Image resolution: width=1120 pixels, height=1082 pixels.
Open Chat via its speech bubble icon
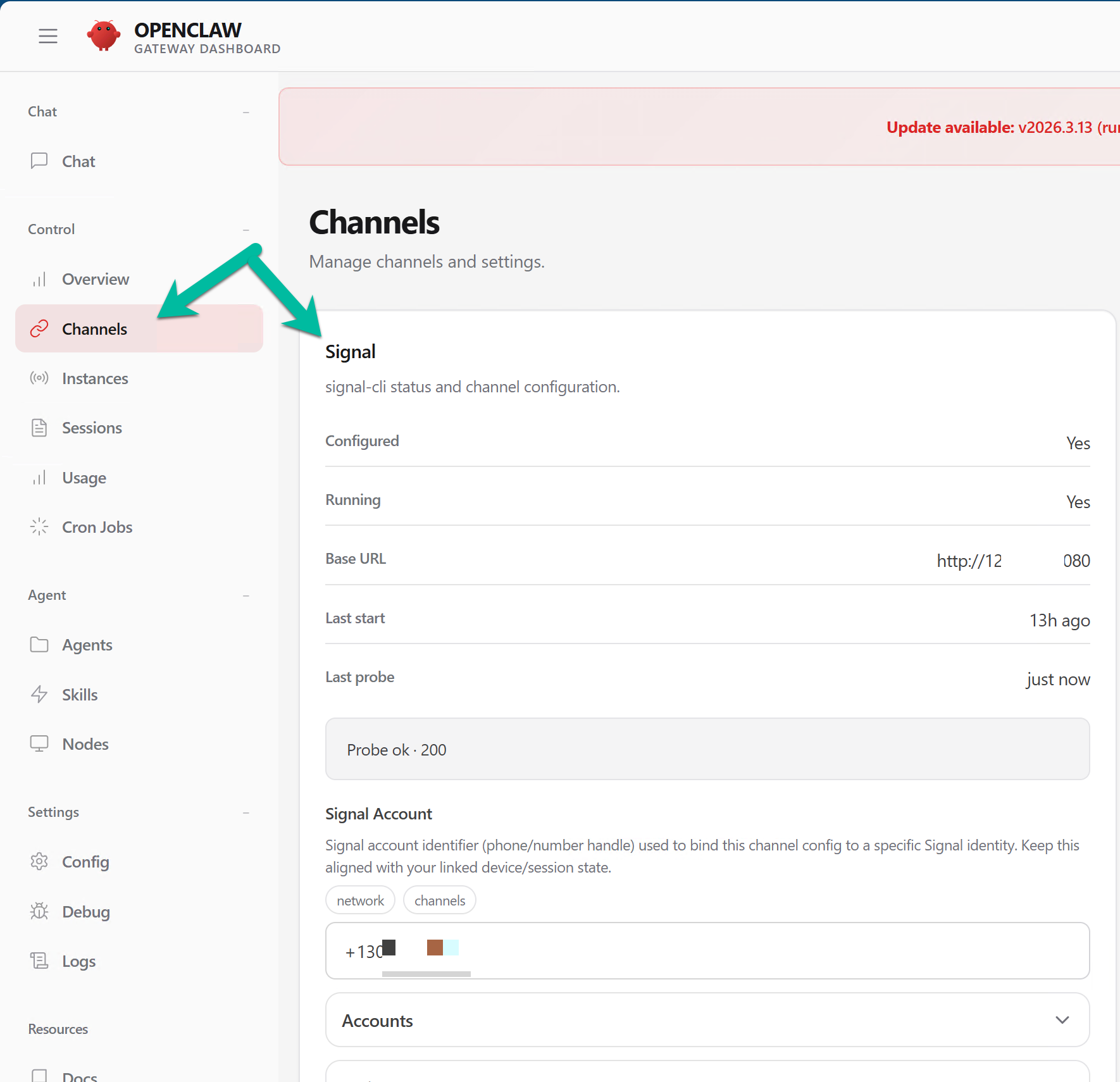click(39, 161)
